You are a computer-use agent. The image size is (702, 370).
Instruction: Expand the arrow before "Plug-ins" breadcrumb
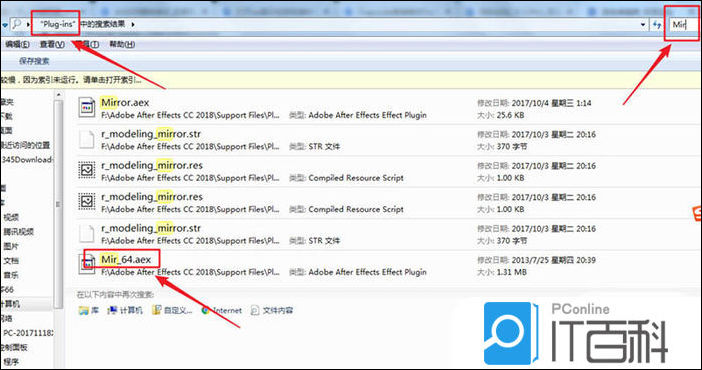[28, 24]
